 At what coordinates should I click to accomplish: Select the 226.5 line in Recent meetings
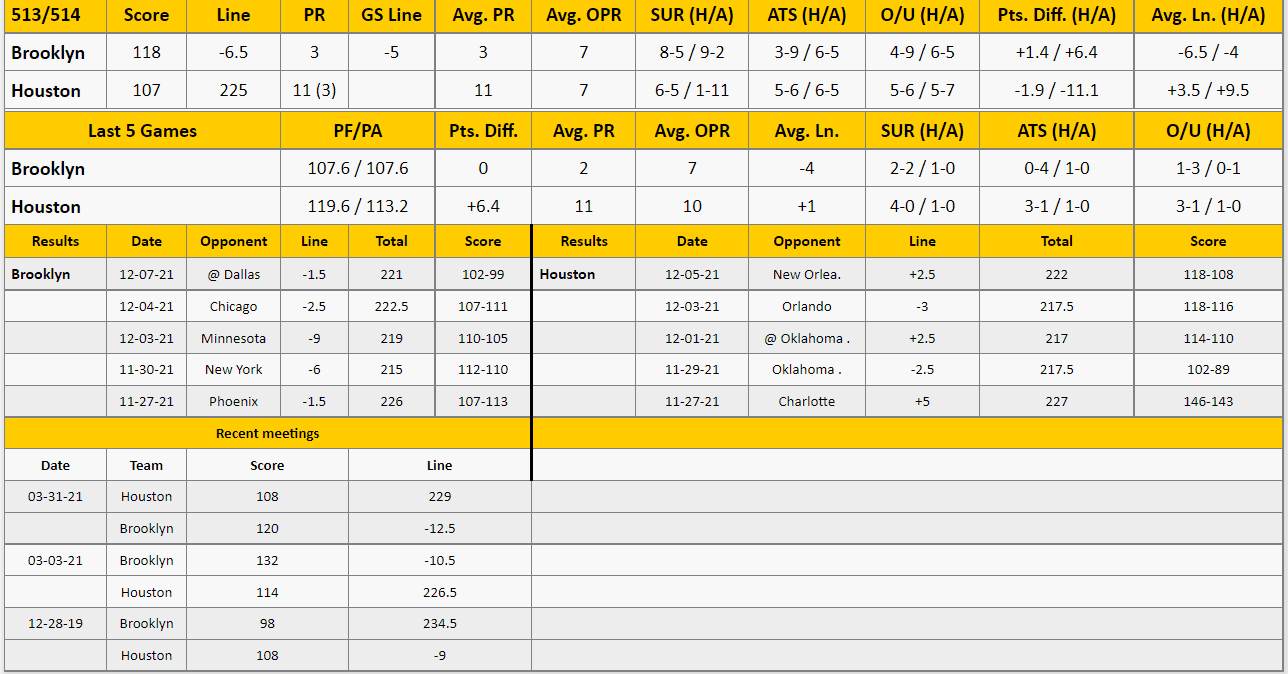pos(439,592)
